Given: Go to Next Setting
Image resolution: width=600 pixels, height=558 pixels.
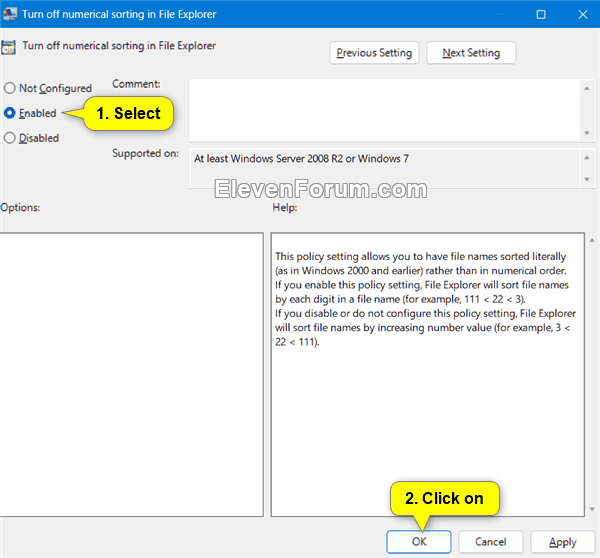Looking at the screenshot, I should pos(471,53).
